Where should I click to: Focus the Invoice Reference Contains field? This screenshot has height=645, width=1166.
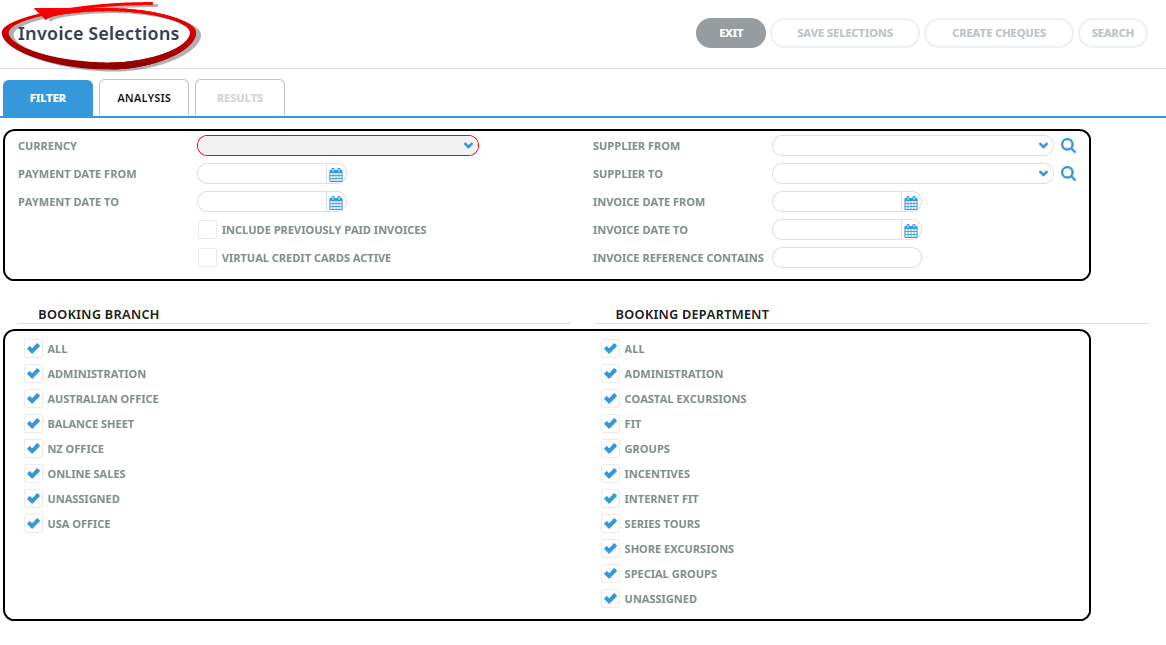[846, 258]
